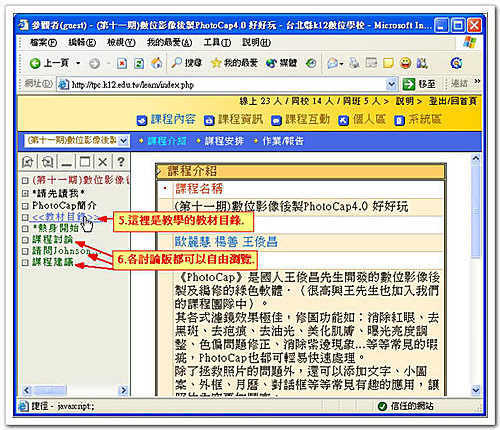Click the sidebar horizontal scrollbar left arrow

point(27,390)
